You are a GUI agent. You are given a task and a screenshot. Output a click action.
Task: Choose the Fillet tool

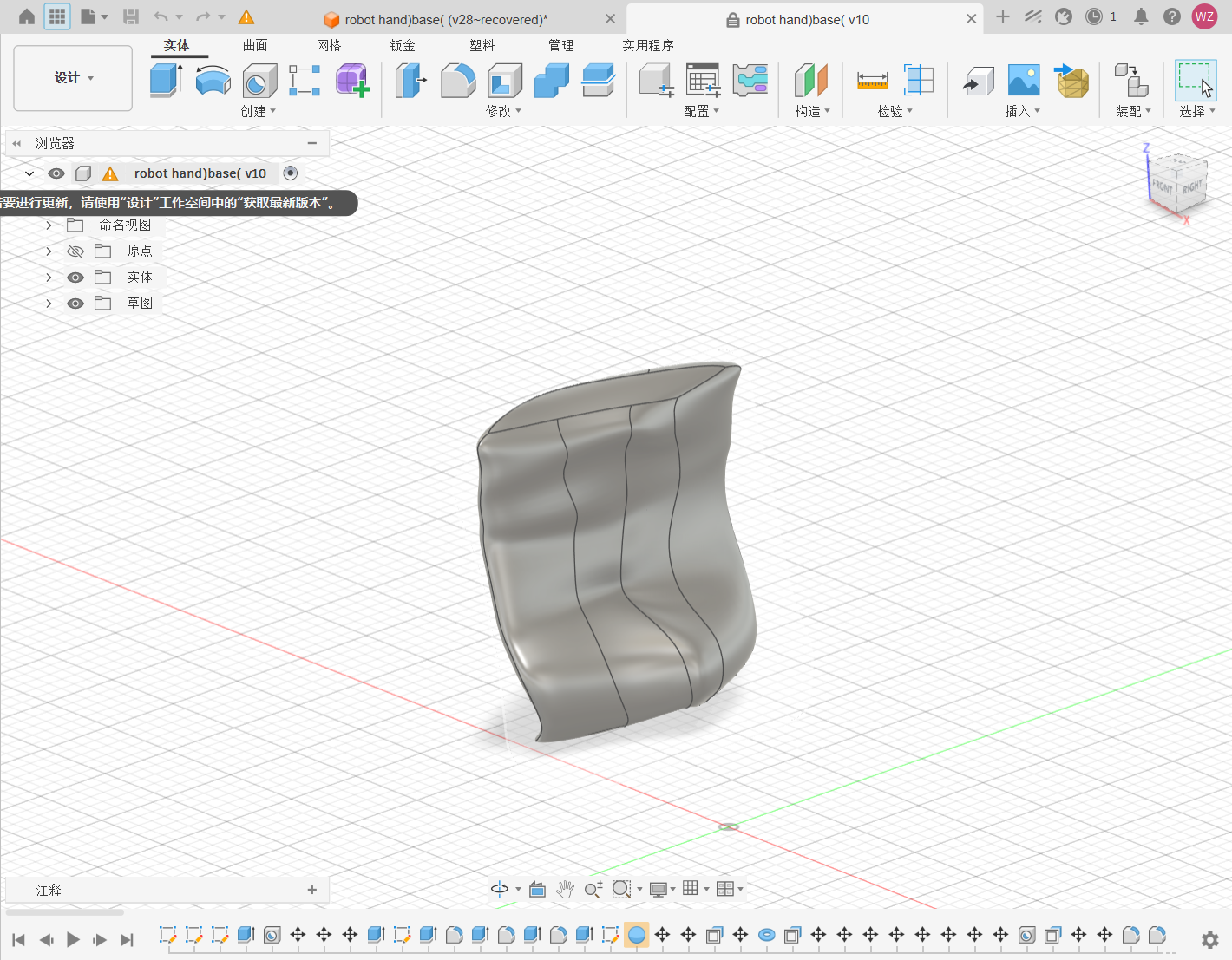pos(458,81)
